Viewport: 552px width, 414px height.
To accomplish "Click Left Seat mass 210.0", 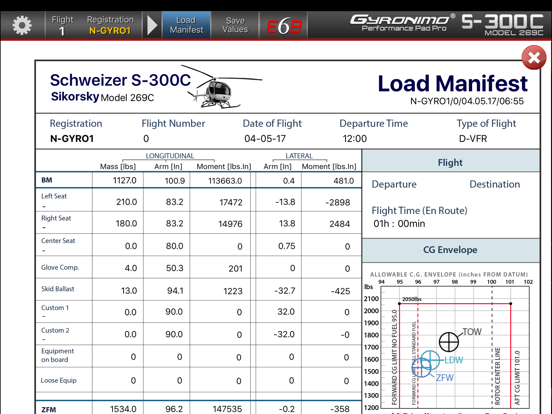I will [126, 202].
